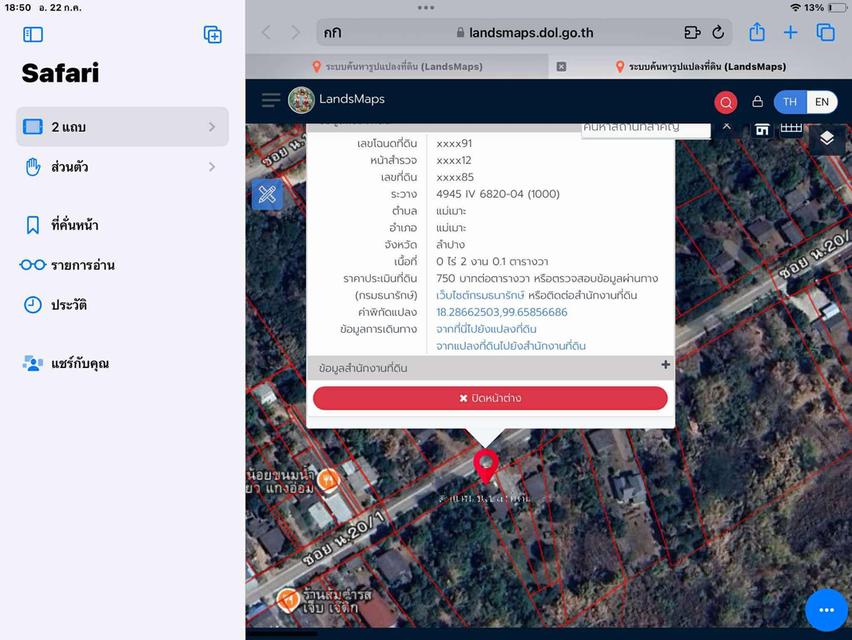Tap the กก text size button

coord(333,33)
